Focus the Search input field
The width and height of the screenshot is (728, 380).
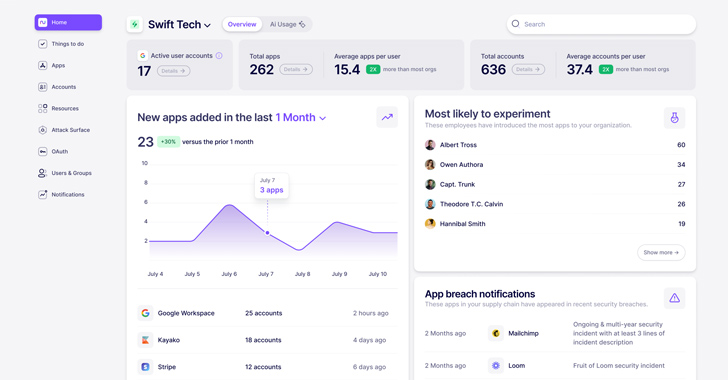point(601,24)
